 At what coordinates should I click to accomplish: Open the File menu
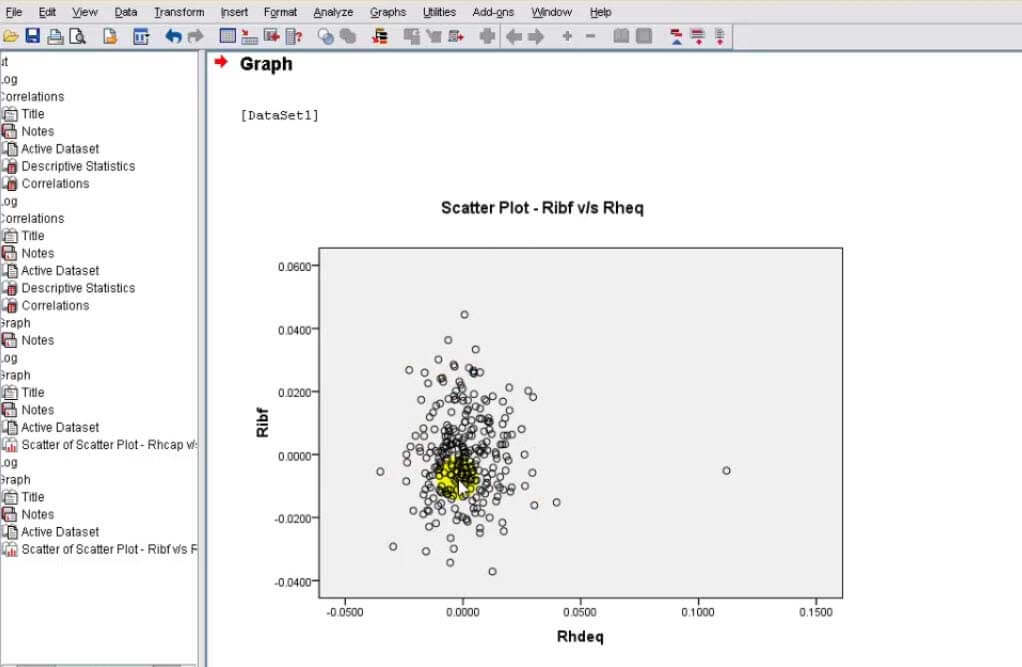point(14,12)
